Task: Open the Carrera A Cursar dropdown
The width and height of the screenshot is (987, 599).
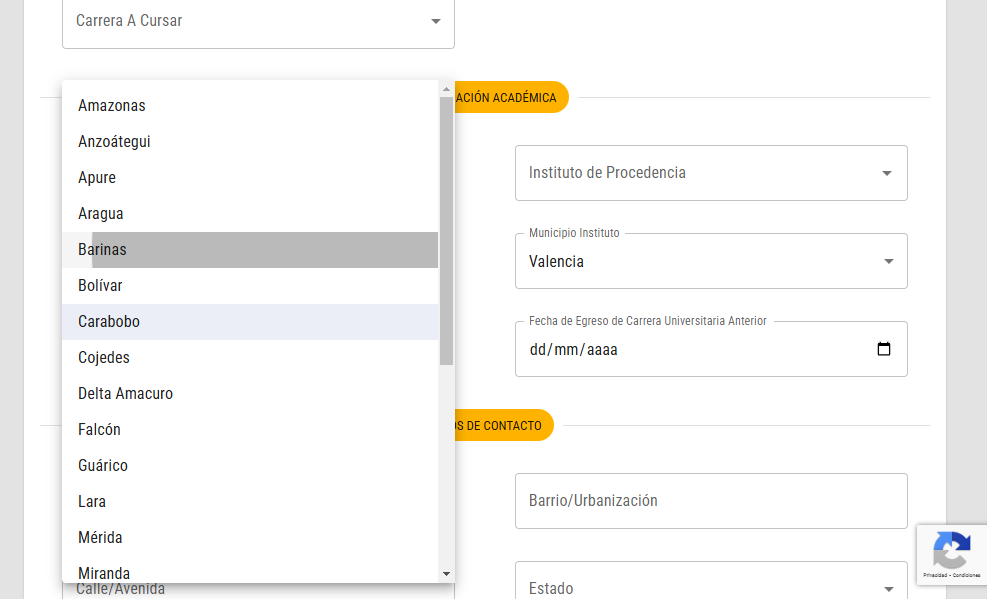Action: [258, 21]
